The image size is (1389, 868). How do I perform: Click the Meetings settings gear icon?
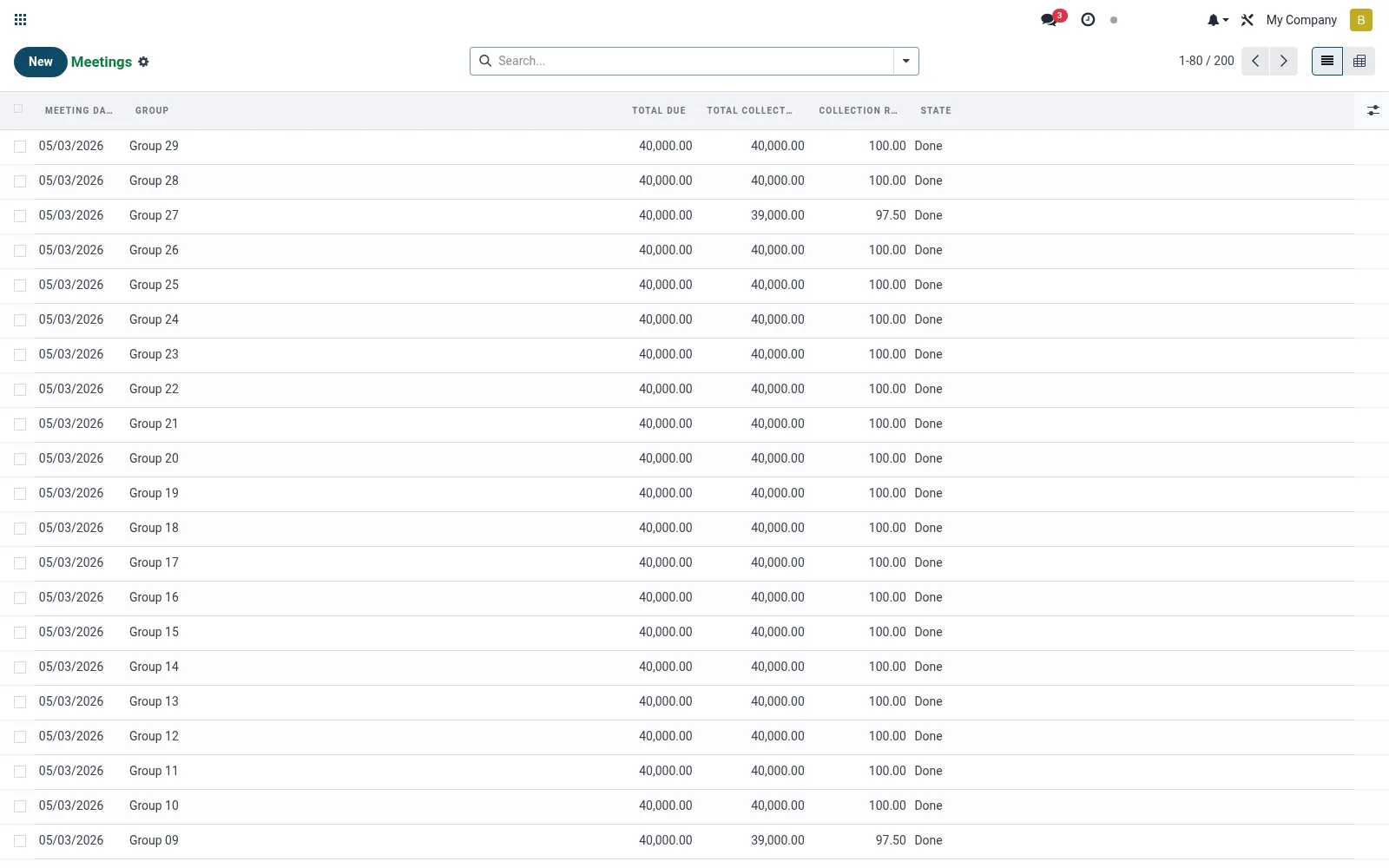pyautogui.click(x=144, y=62)
